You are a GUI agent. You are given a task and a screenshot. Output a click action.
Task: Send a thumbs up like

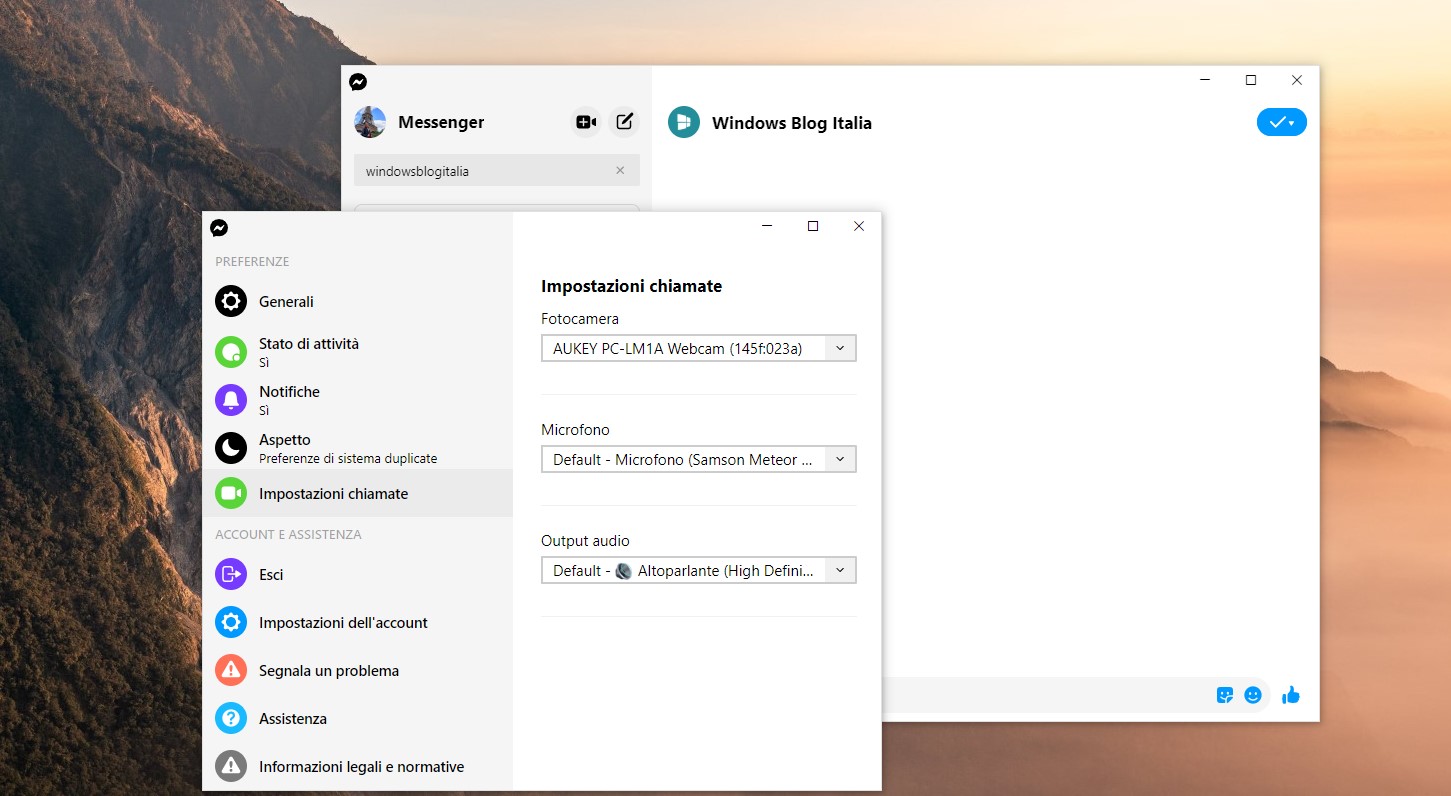1291,695
